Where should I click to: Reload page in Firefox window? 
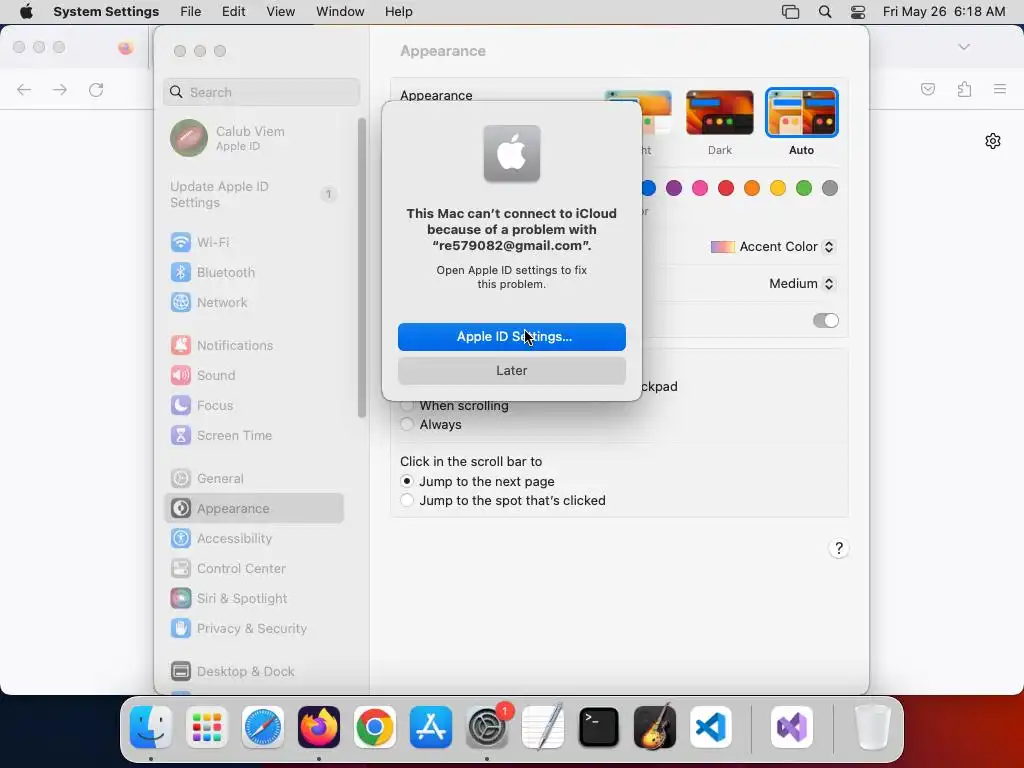[96, 89]
